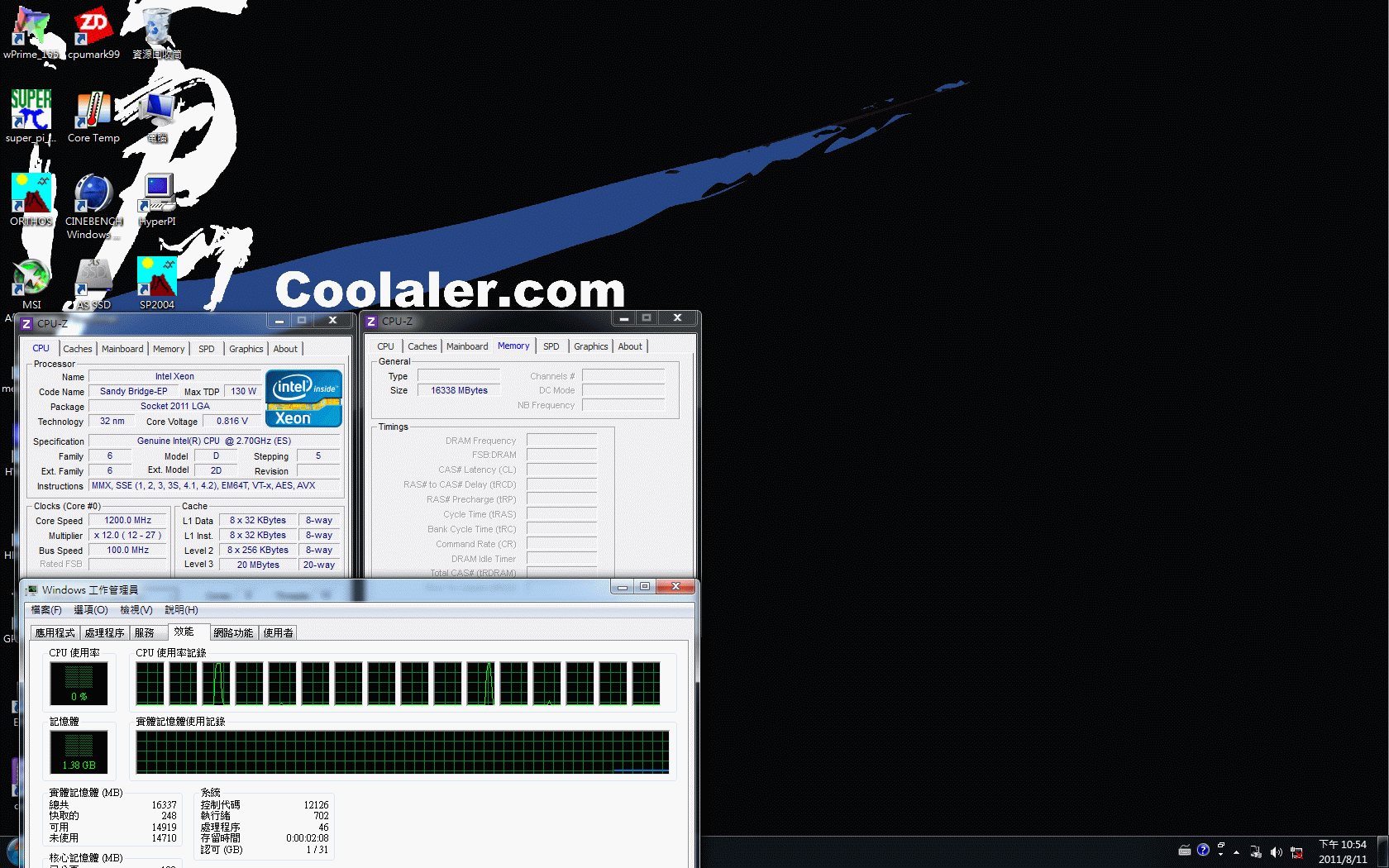This screenshot has width=1389, height=868.
Task: Open SPD tab in Processor CPU-Z window
Action: tap(207, 349)
